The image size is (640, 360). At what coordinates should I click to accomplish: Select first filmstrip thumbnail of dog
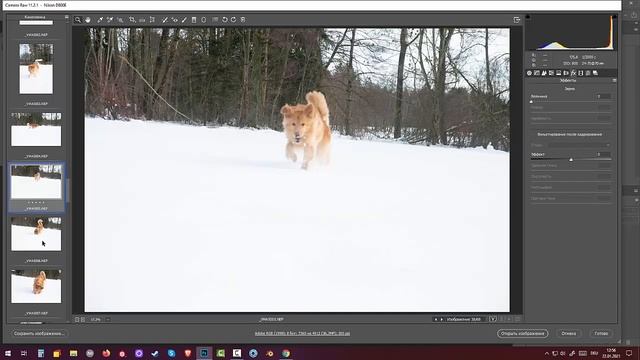pos(36,69)
